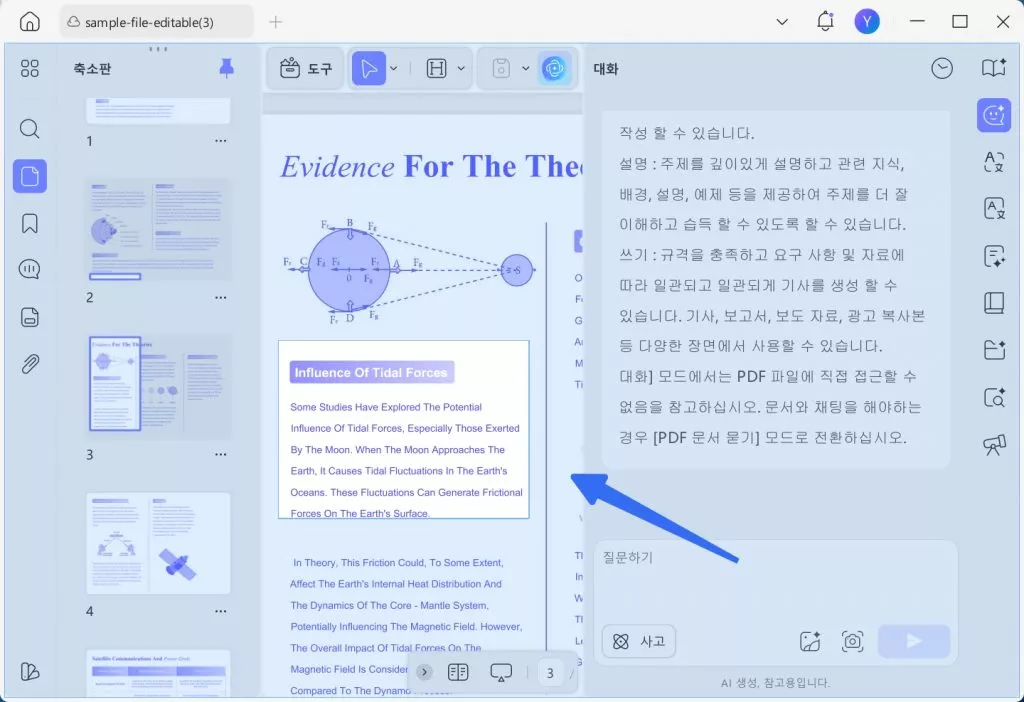Image resolution: width=1024 pixels, height=702 pixels.
Task: Expand the save options dropdown arrow
Action: (526, 69)
